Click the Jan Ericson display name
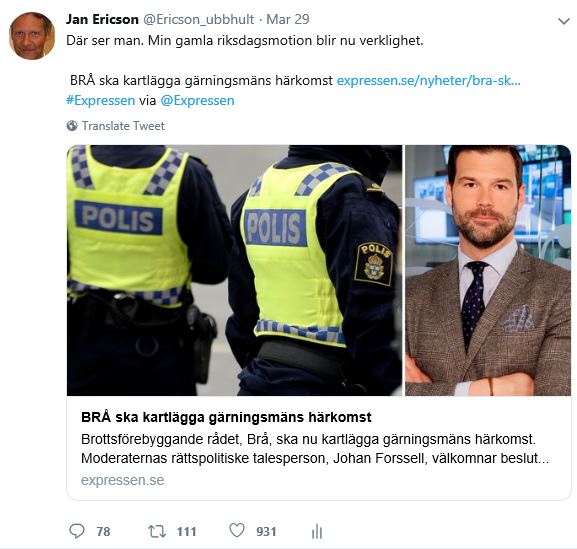Image resolution: width=577 pixels, height=549 pixels. [x=102, y=20]
